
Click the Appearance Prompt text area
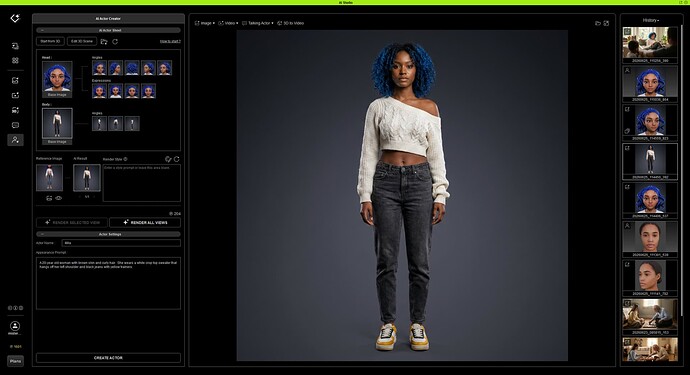point(108,283)
